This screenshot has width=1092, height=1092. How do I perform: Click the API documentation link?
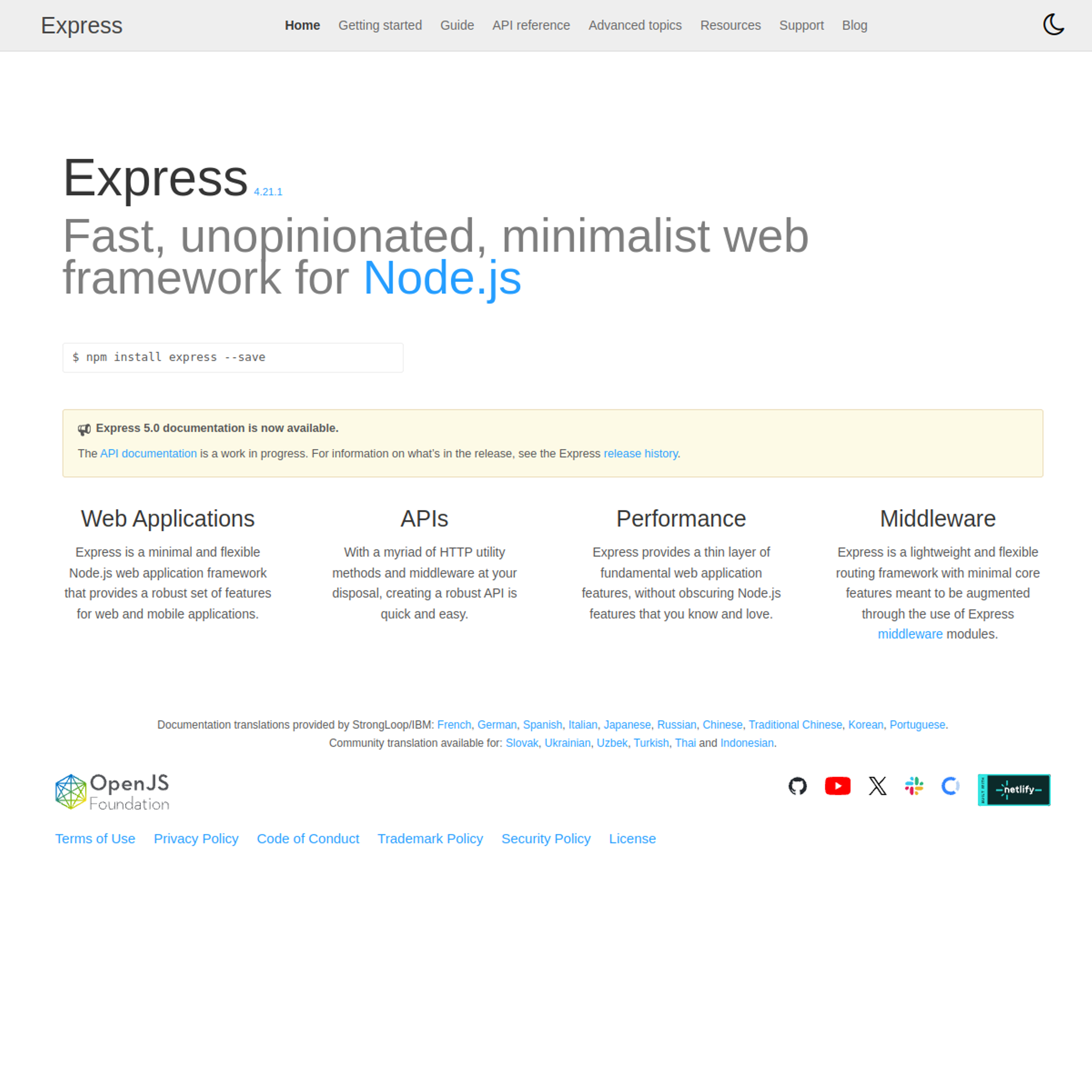pyautogui.click(x=148, y=453)
